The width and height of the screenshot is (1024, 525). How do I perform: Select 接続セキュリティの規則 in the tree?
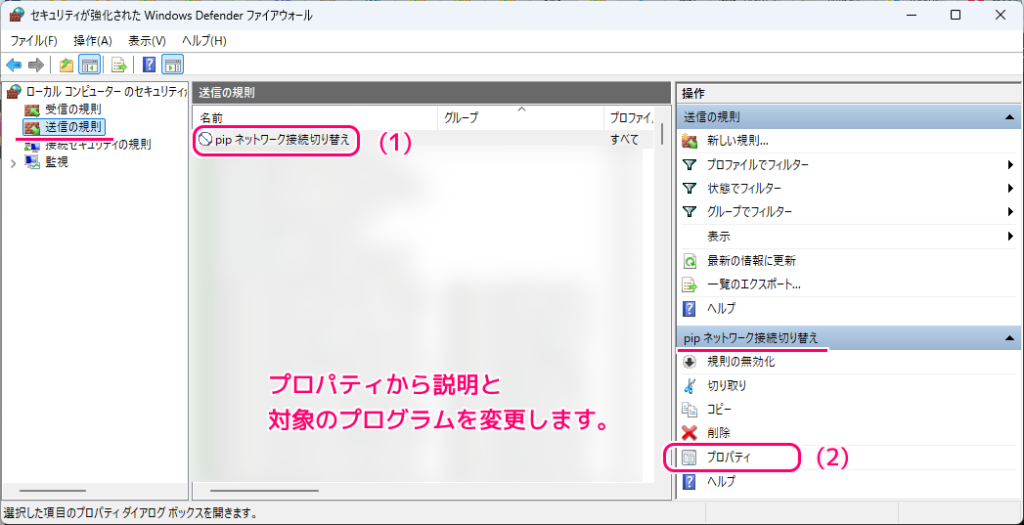click(x=98, y=144)
